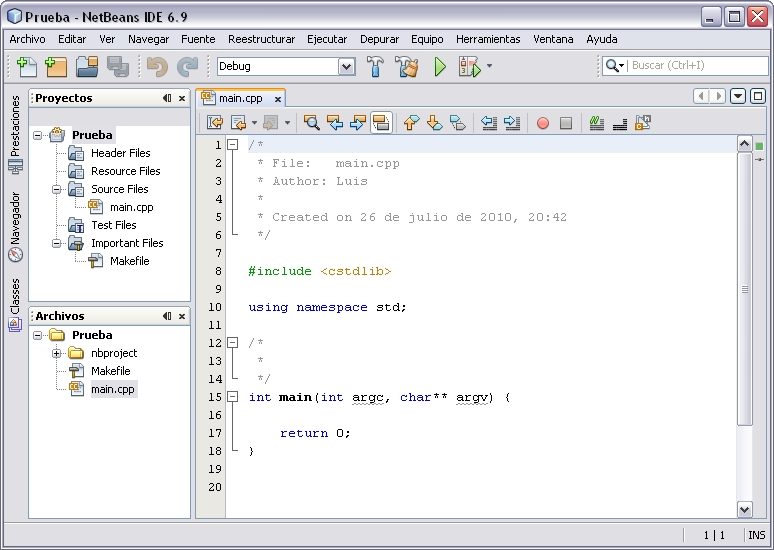Stop macro recording square icon
Screen dimensions: 774x550
point(566,123)
